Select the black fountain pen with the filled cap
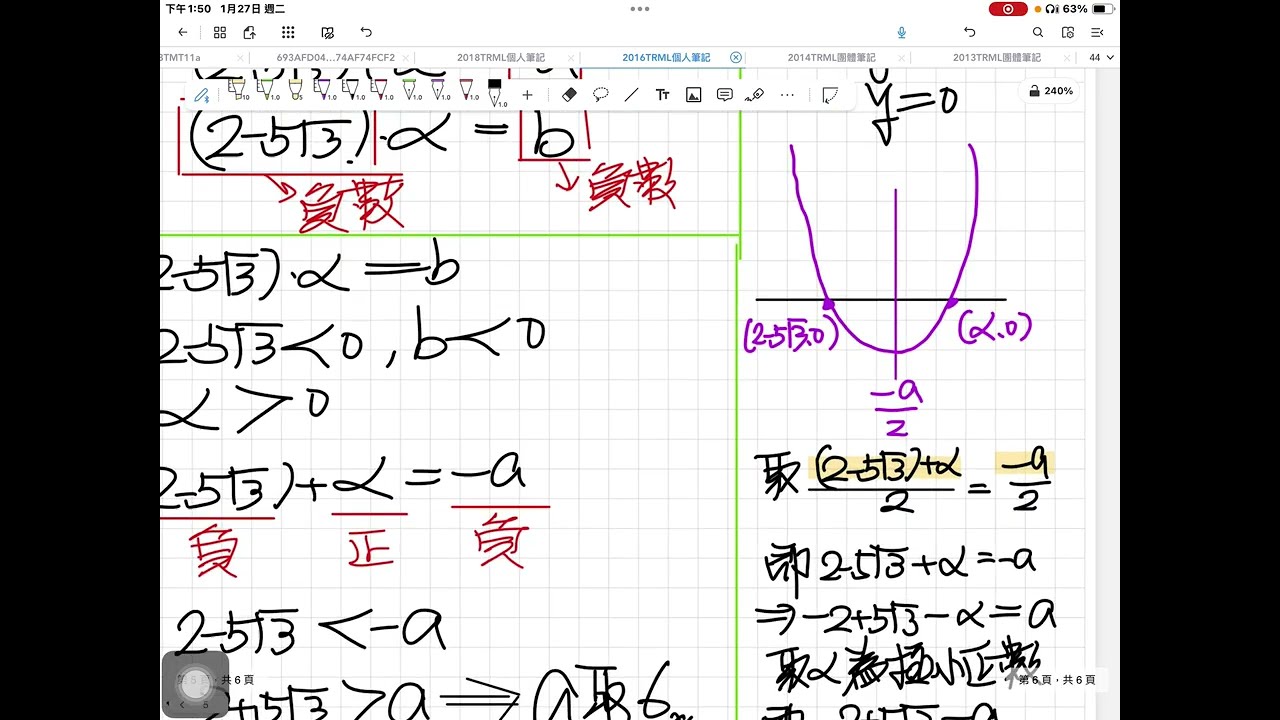This screenshot has width=1280, height=720. pyautogui.click(x=495, y=91)
